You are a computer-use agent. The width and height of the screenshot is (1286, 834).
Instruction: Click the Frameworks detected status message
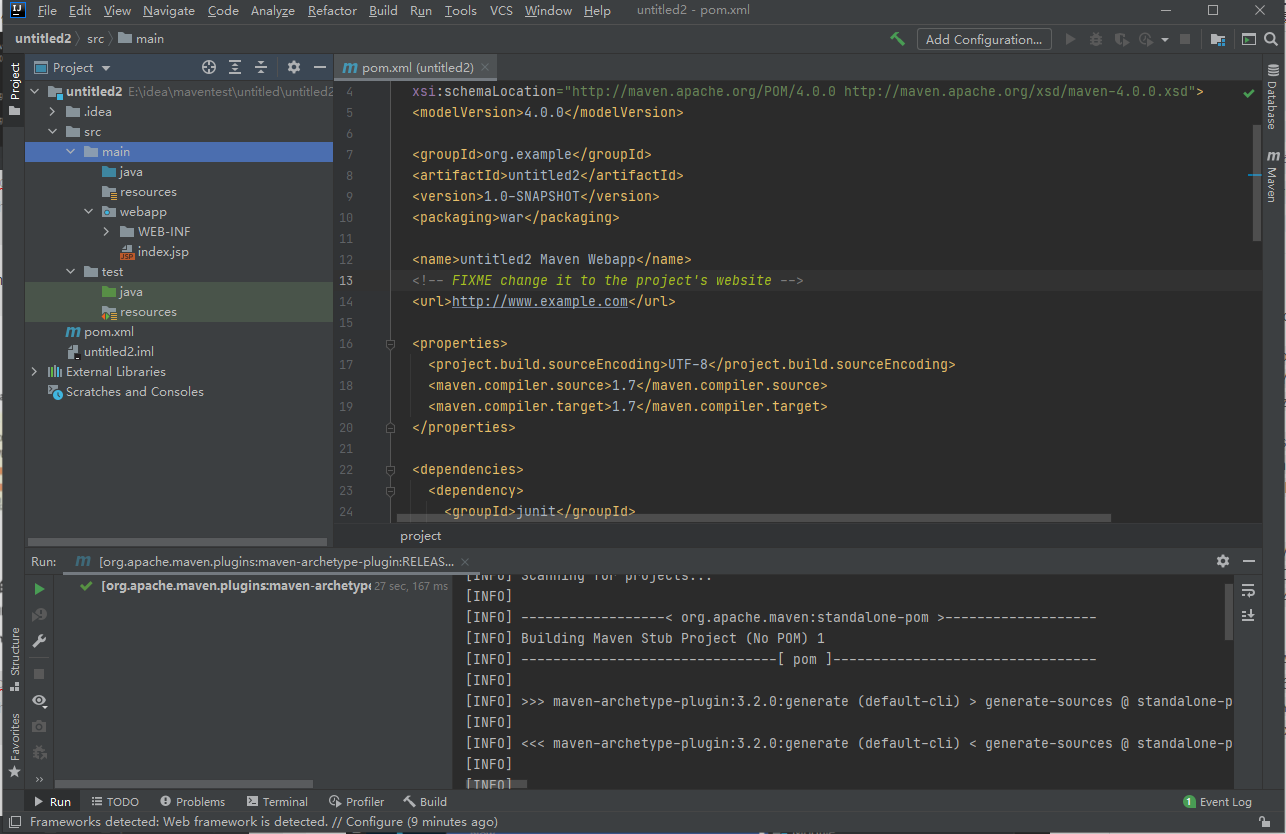(264, 822)
